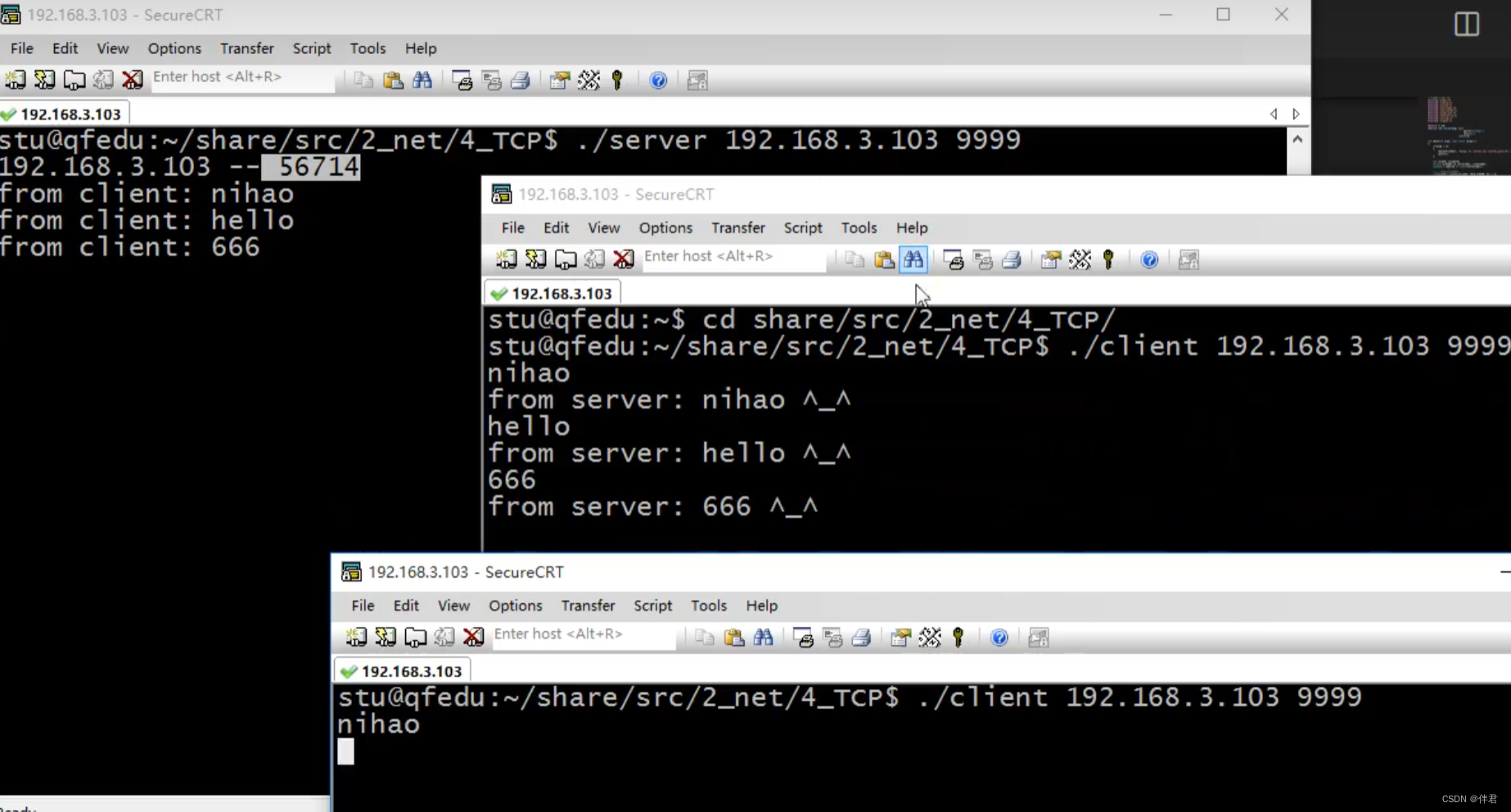Click Connect in Tab icon in top window

click(x=74, y=80)
